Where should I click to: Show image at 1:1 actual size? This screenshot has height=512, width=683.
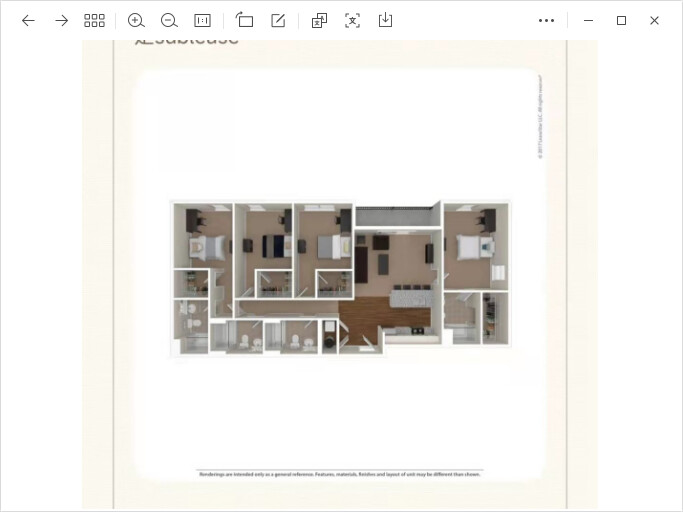202,20
